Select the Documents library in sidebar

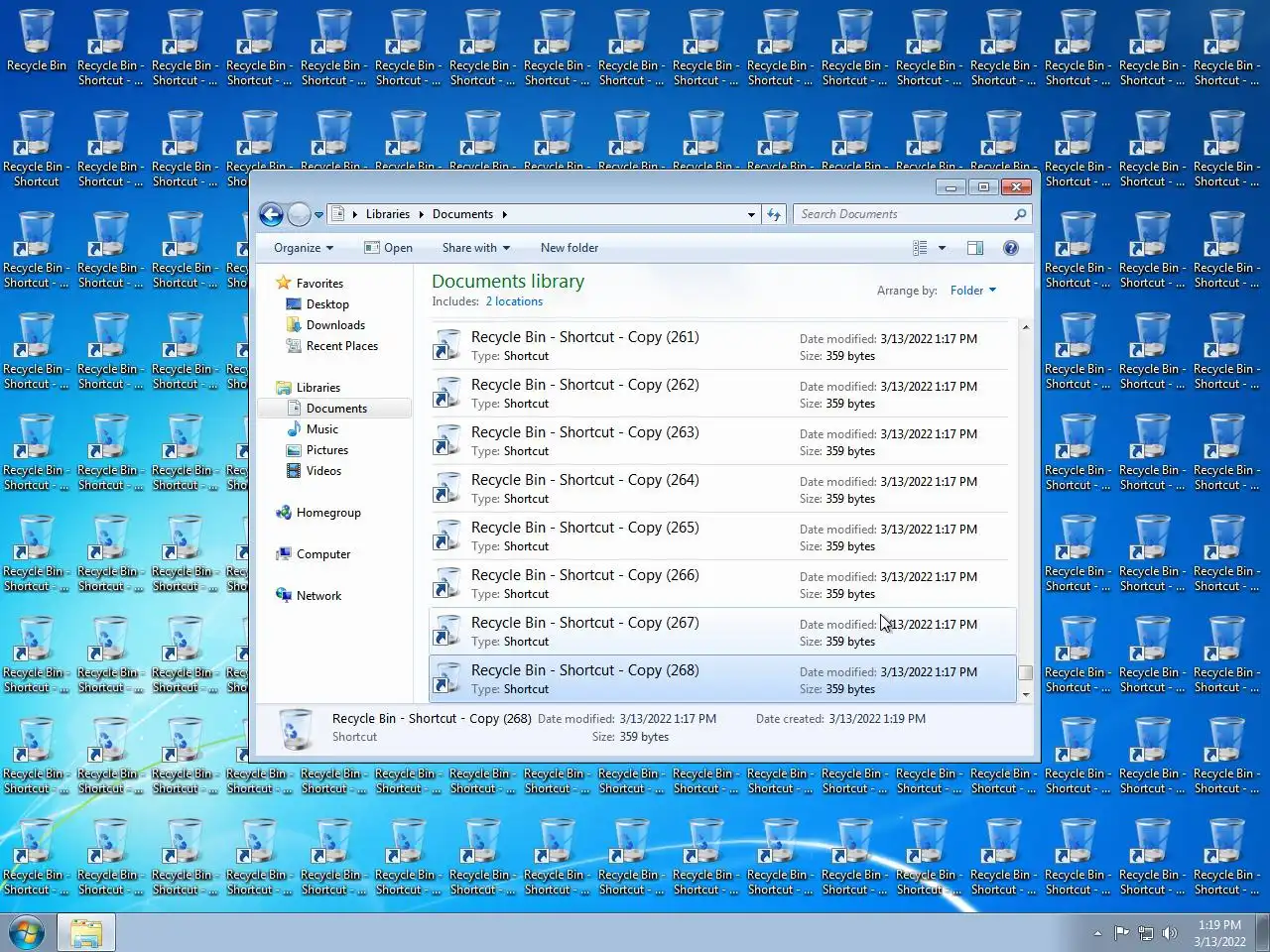pyautogui.click(x=336, y=409)
